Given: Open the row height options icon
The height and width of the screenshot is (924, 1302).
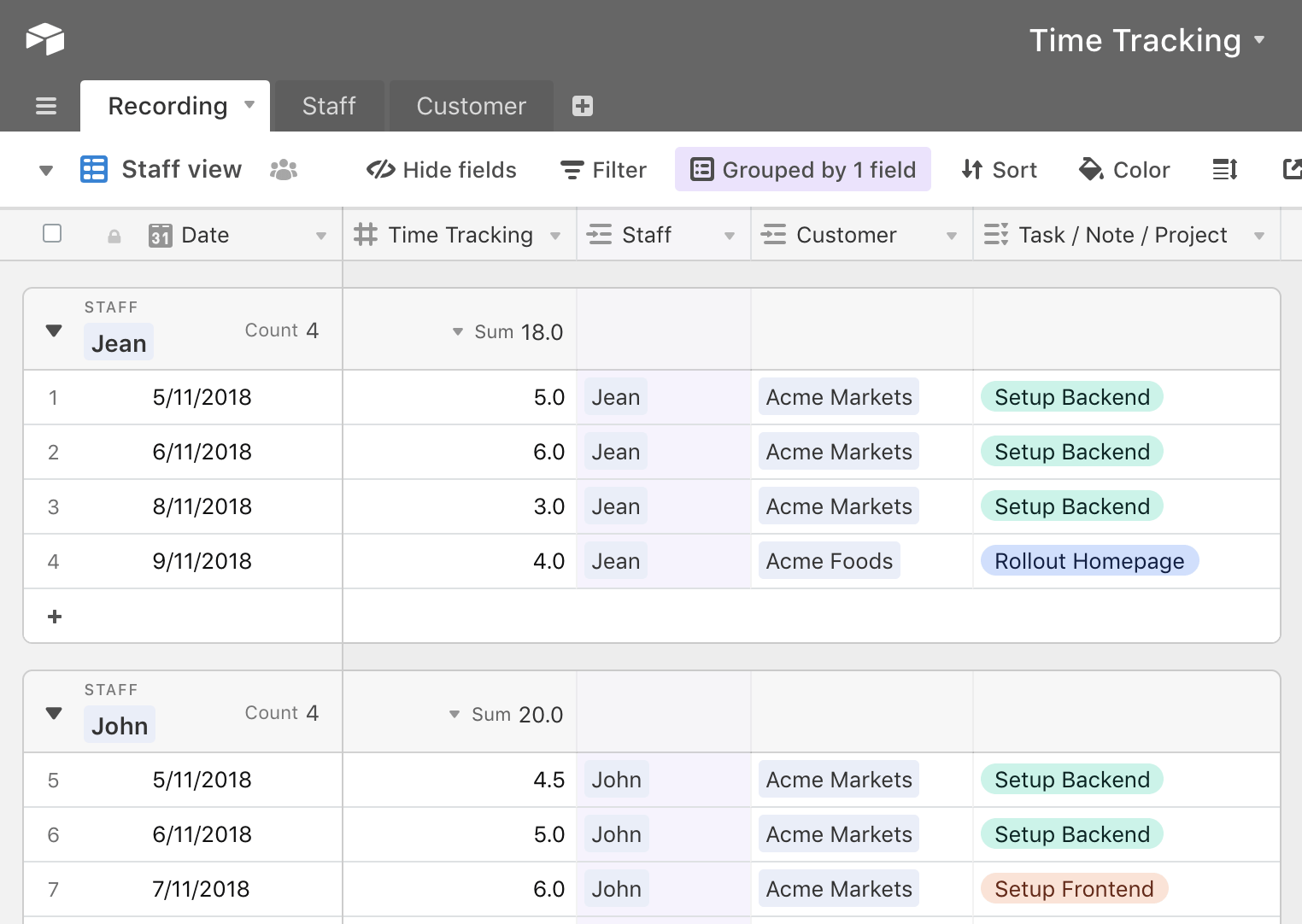Looking at the screenshot, I should (1224, 169).
